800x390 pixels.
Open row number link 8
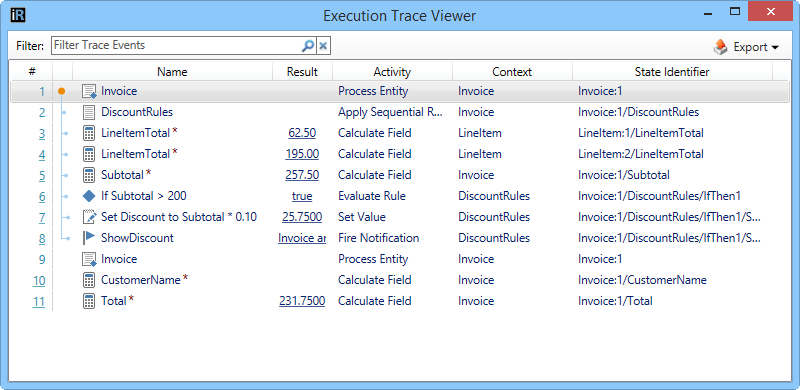coord(41,239)
